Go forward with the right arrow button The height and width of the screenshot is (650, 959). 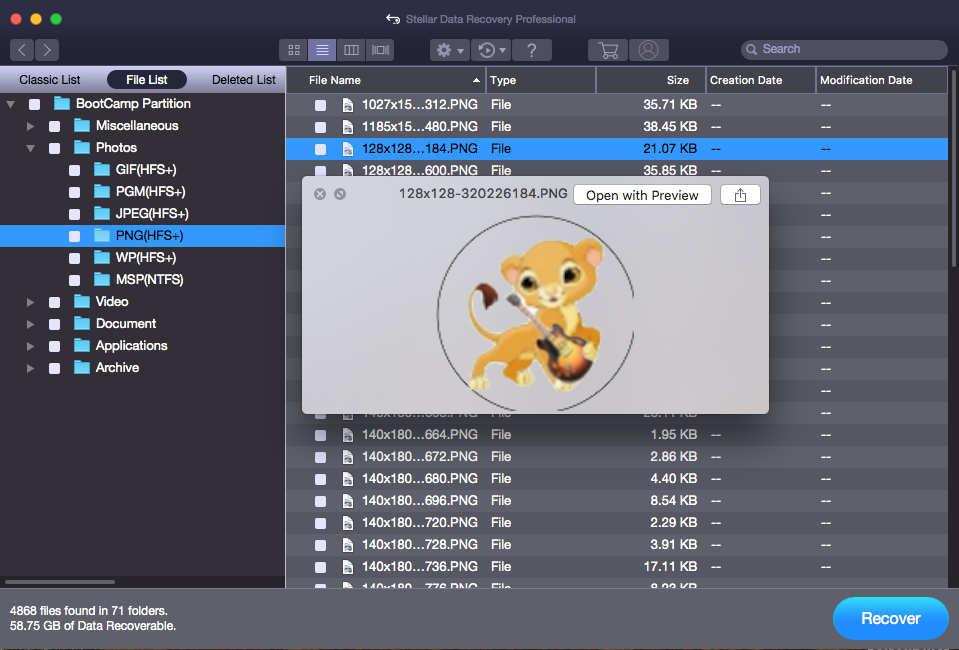click(x=47, y=50)
